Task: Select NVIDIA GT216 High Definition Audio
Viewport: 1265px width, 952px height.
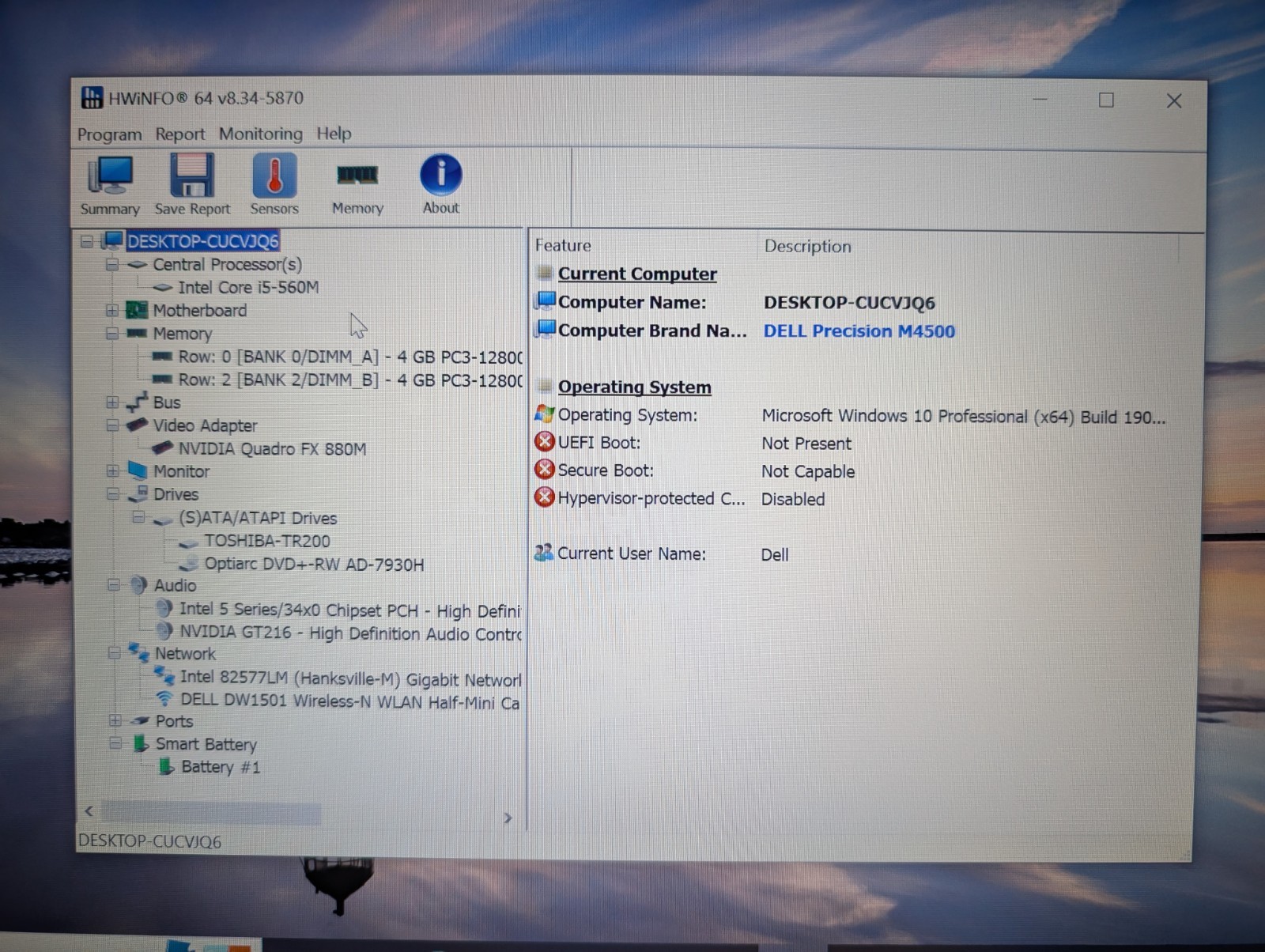Action: [350, 633]
